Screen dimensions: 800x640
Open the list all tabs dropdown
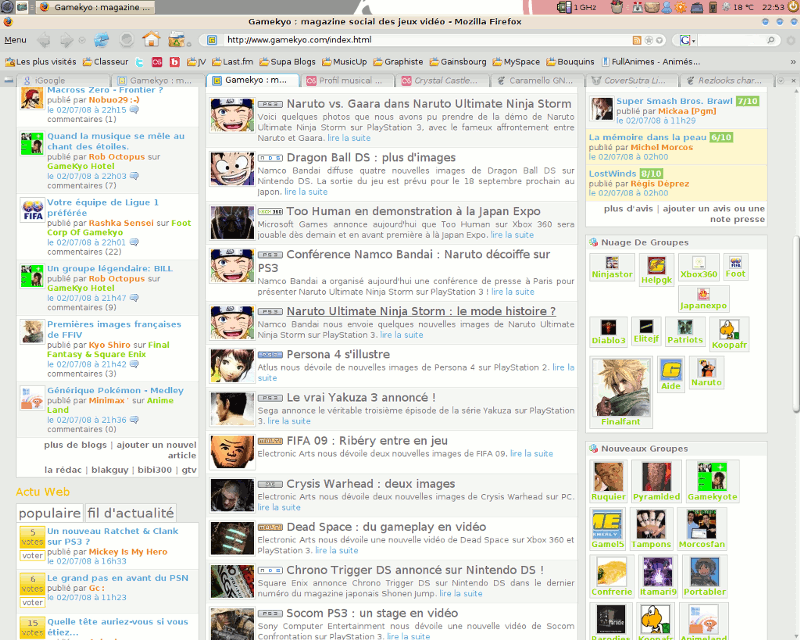click(x=781, y=81)
